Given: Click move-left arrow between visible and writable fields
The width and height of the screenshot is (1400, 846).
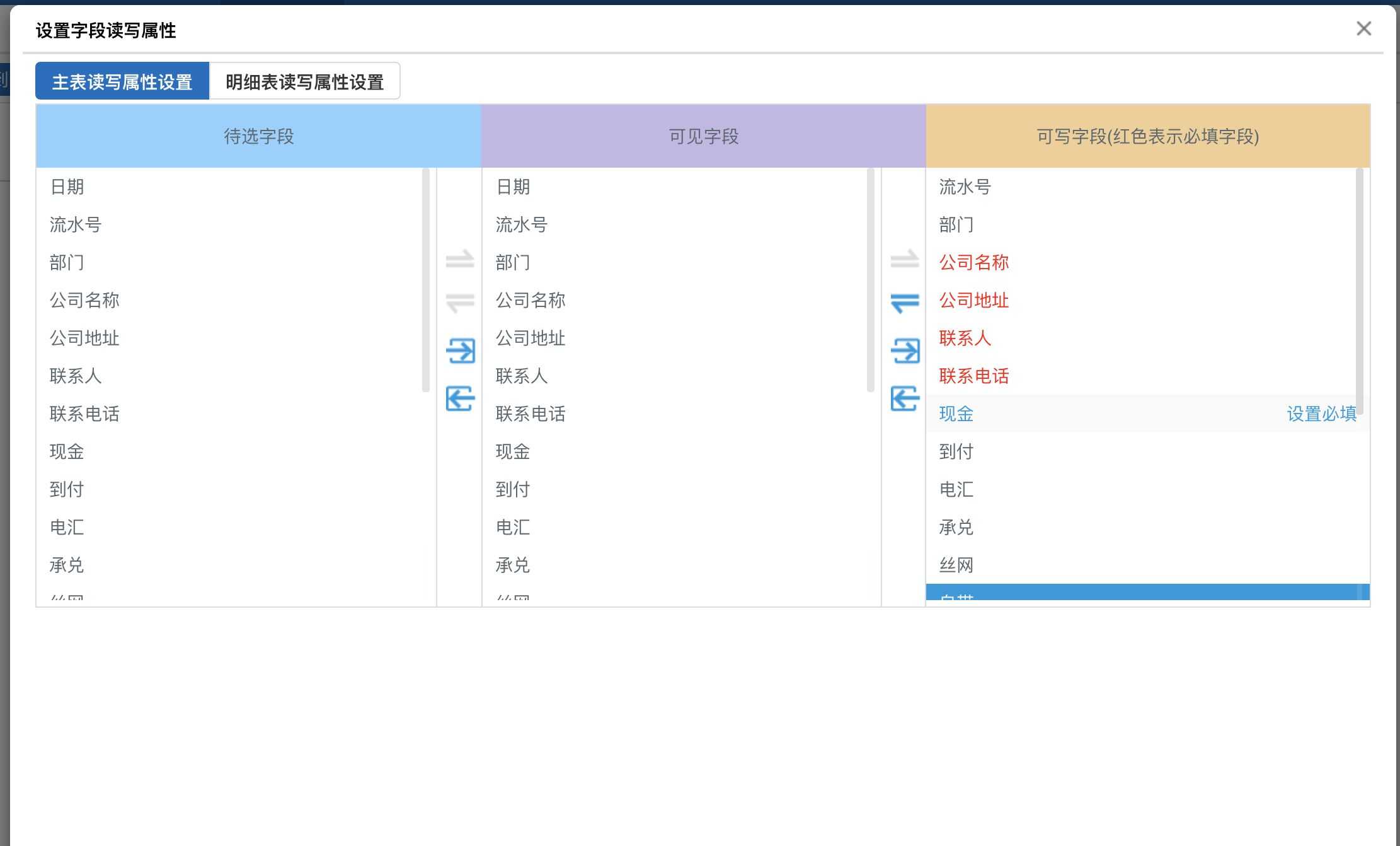Looking at the screenshot, I should pos(905,398).
